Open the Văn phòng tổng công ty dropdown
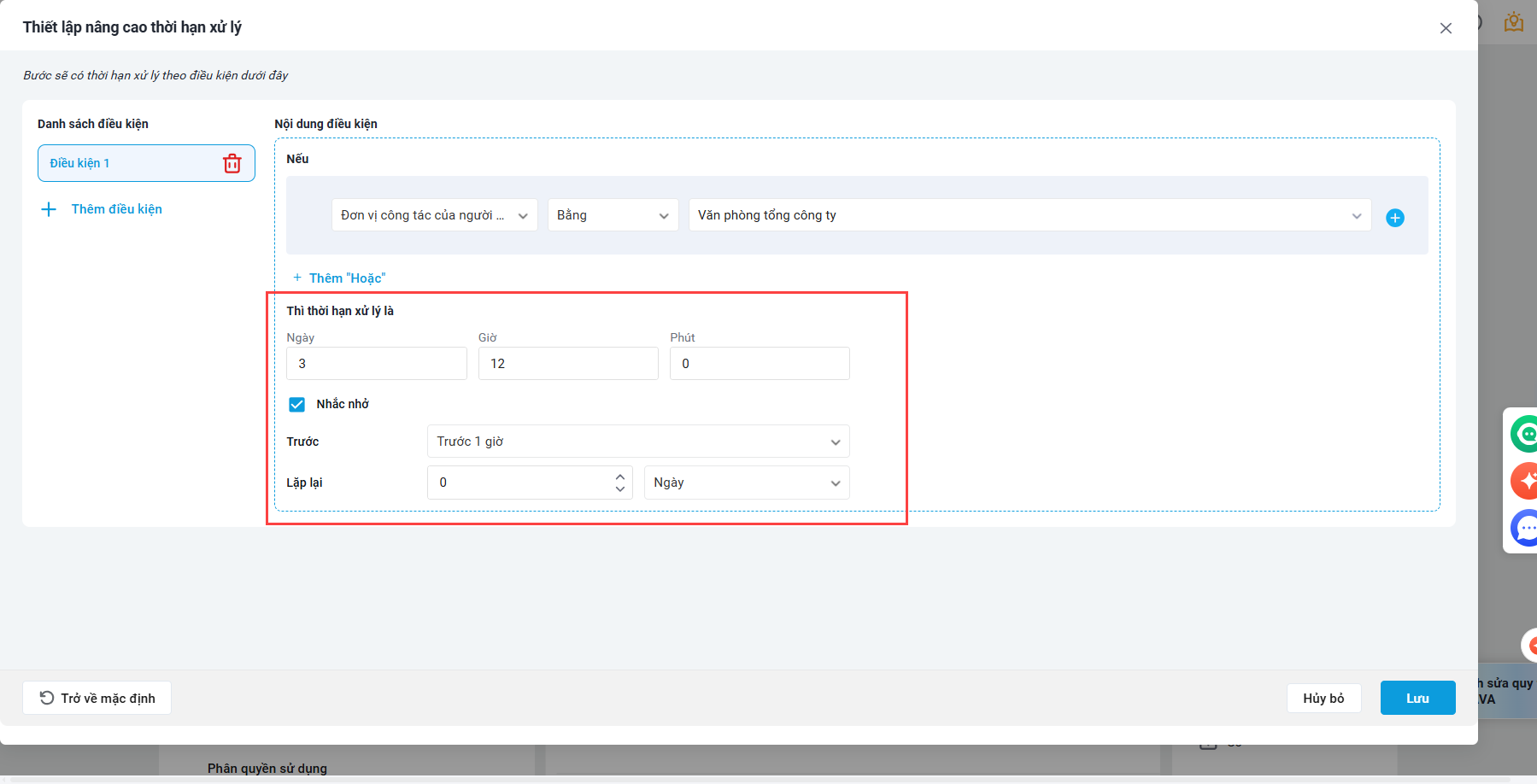 (1030, 215)
